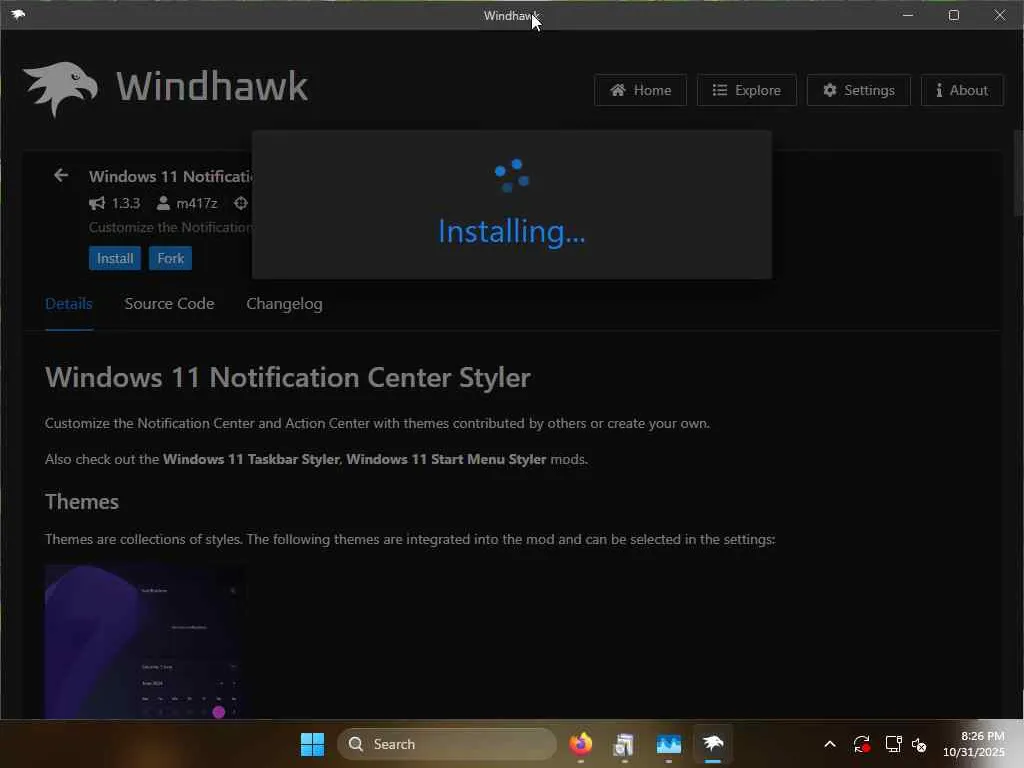This screenshot has height=768, width=1024.
Task: Go back using the left arrow icon
Action: (x=61, y=175)
